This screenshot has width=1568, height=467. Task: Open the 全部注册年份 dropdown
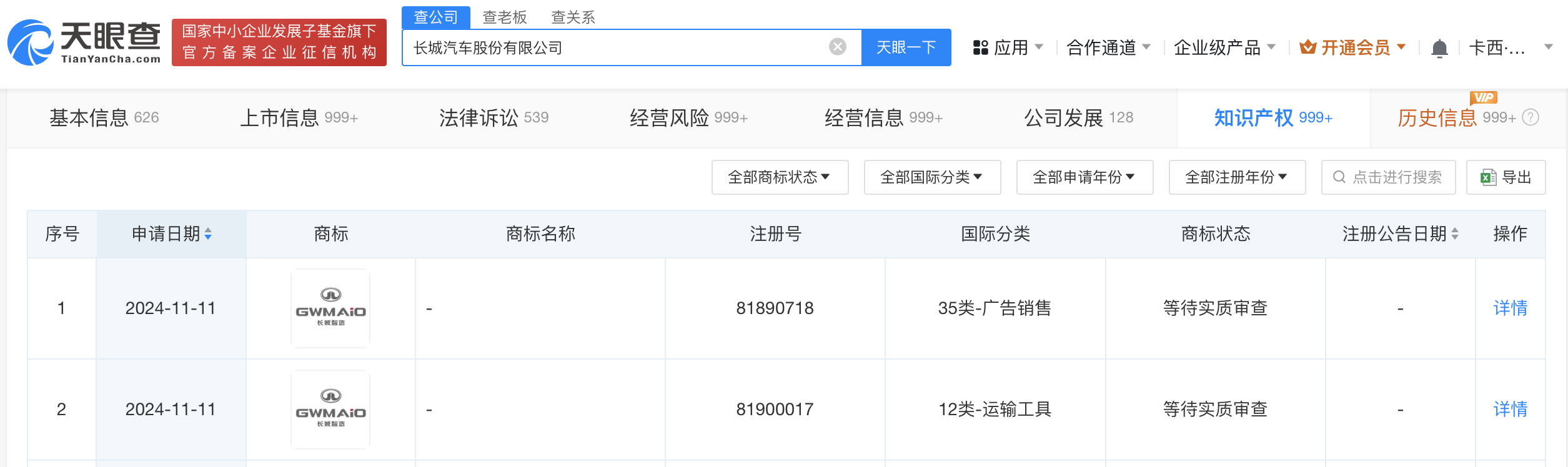pos(1236,177)
